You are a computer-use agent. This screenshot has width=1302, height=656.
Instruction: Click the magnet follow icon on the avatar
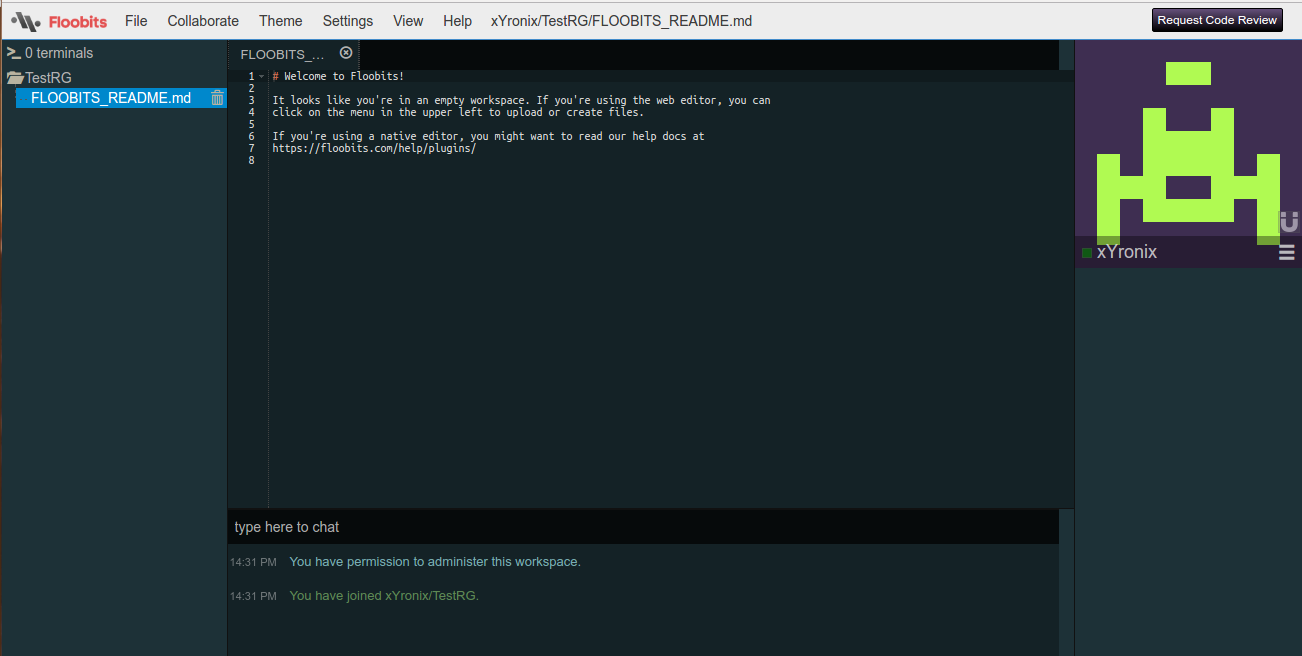1290,221
